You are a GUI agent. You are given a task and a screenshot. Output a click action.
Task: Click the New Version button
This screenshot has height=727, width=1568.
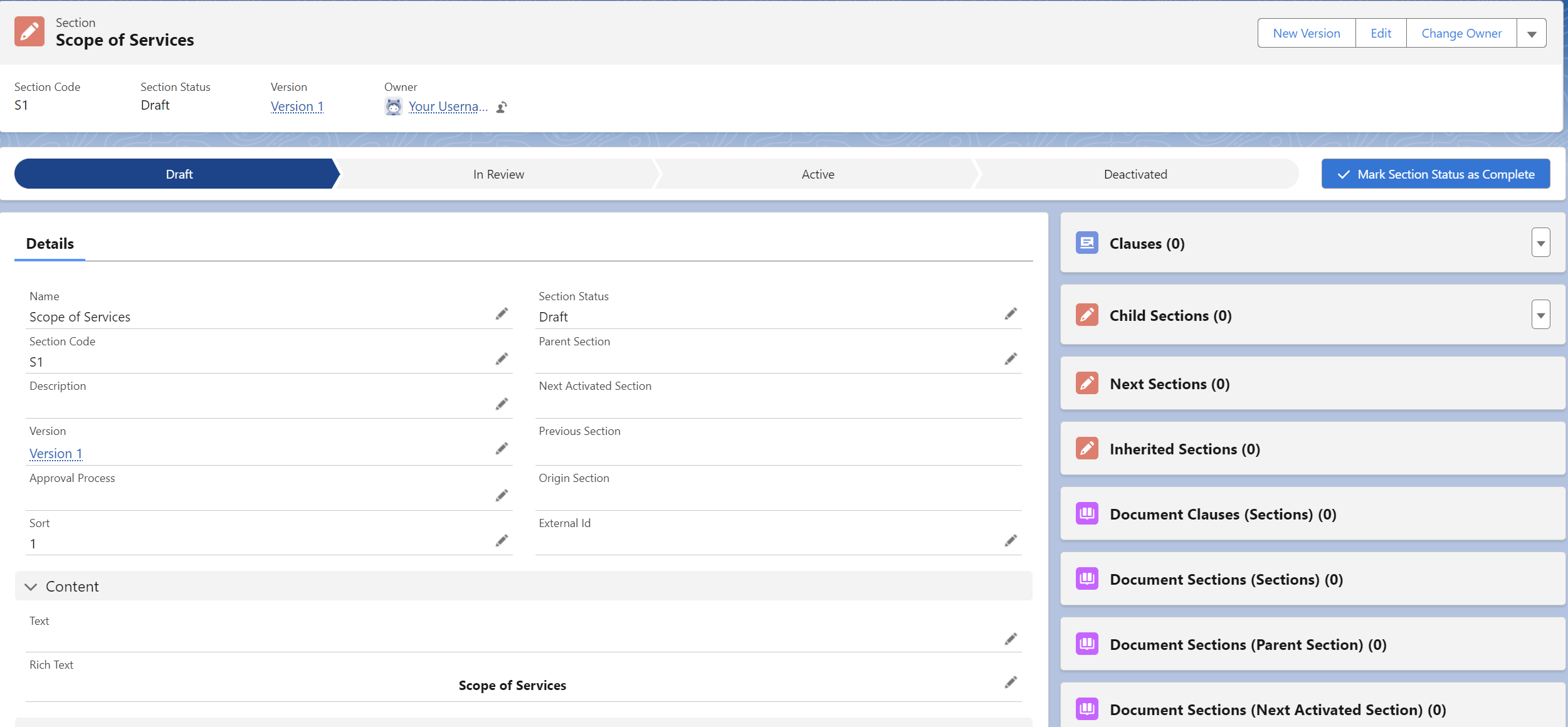1307,33
